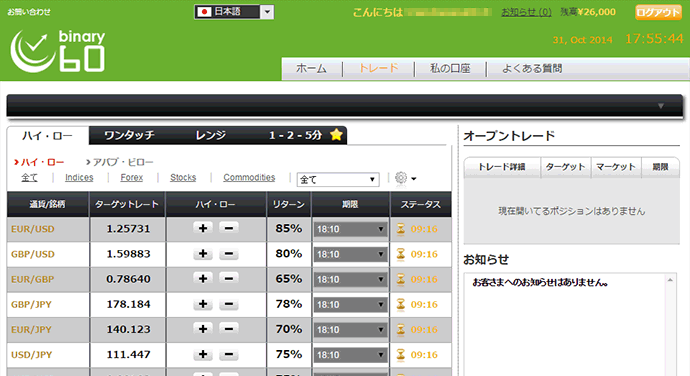Image resolution: width=690 pixels, height=376 pixels.
Task: Open the お知らせ (0) link
Action: pos(526,12)
